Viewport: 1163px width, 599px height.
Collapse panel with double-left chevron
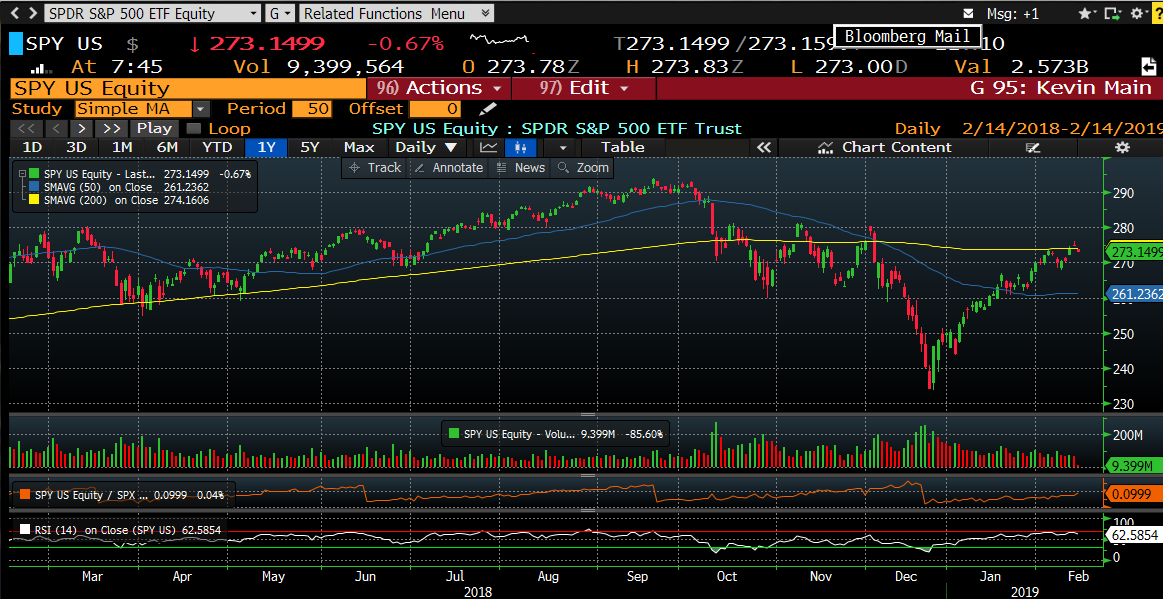coord(763,147)
